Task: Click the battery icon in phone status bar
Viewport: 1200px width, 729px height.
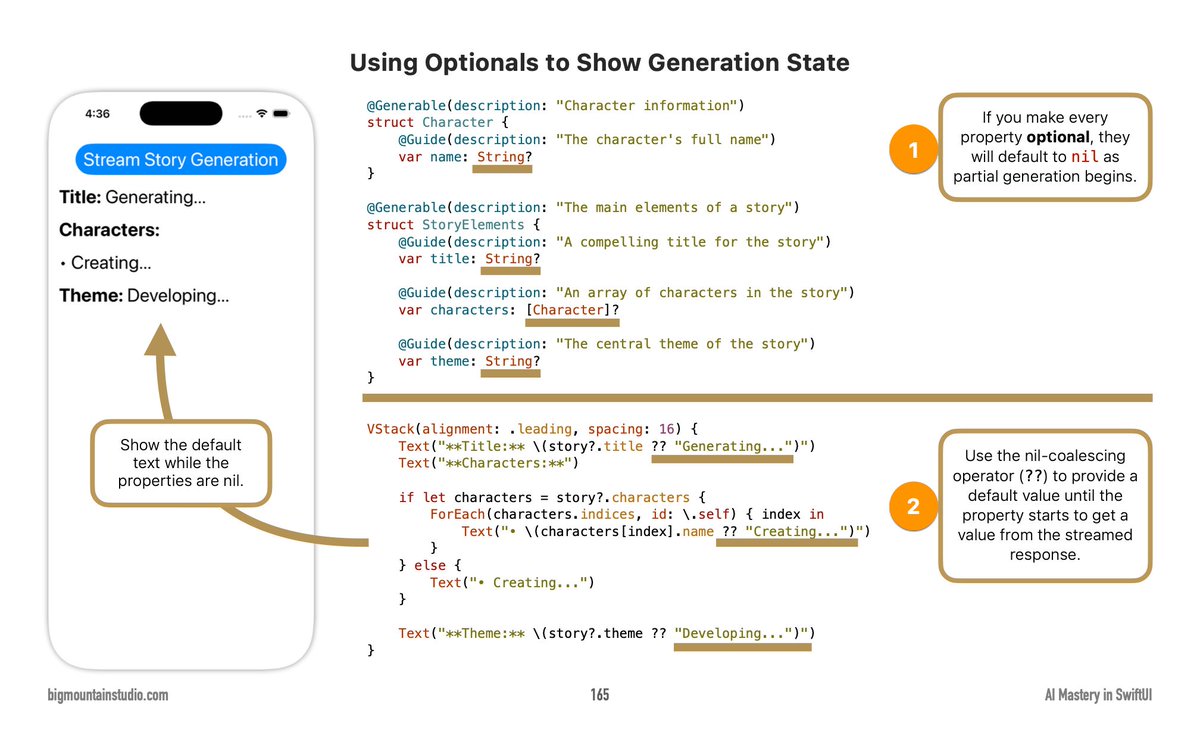Action: point(283,114)
